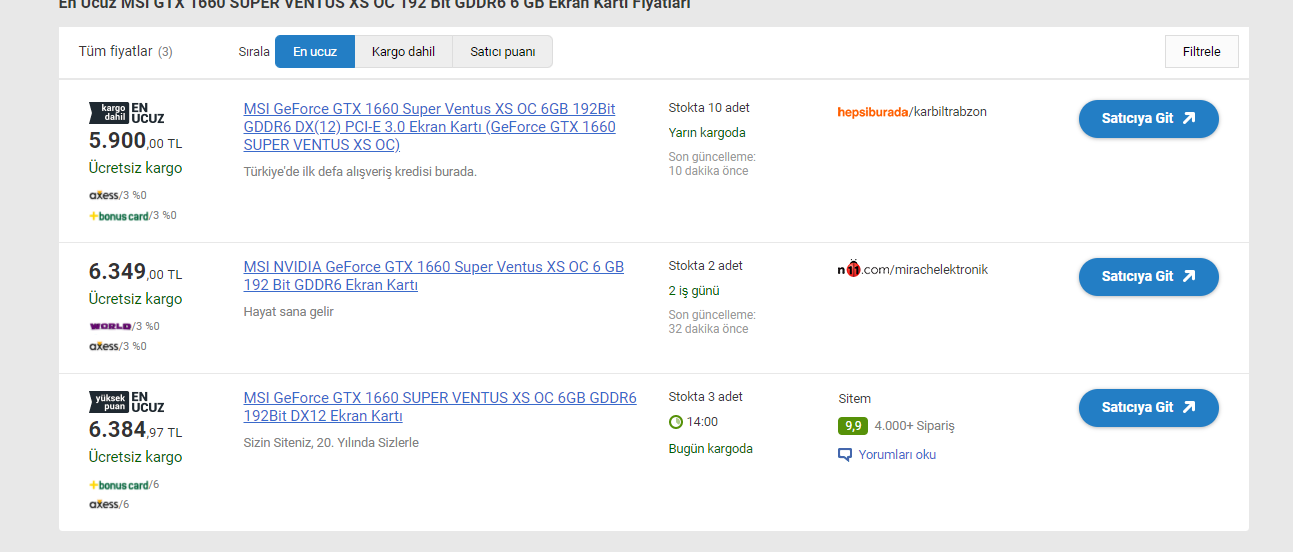
Task: Open the n11 MSI NVIDIA GeForce product link
Action: coord(433,276)
